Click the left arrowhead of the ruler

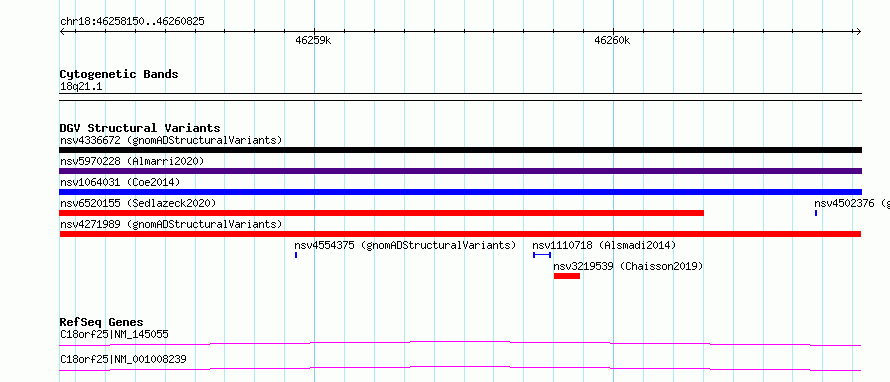62,31
